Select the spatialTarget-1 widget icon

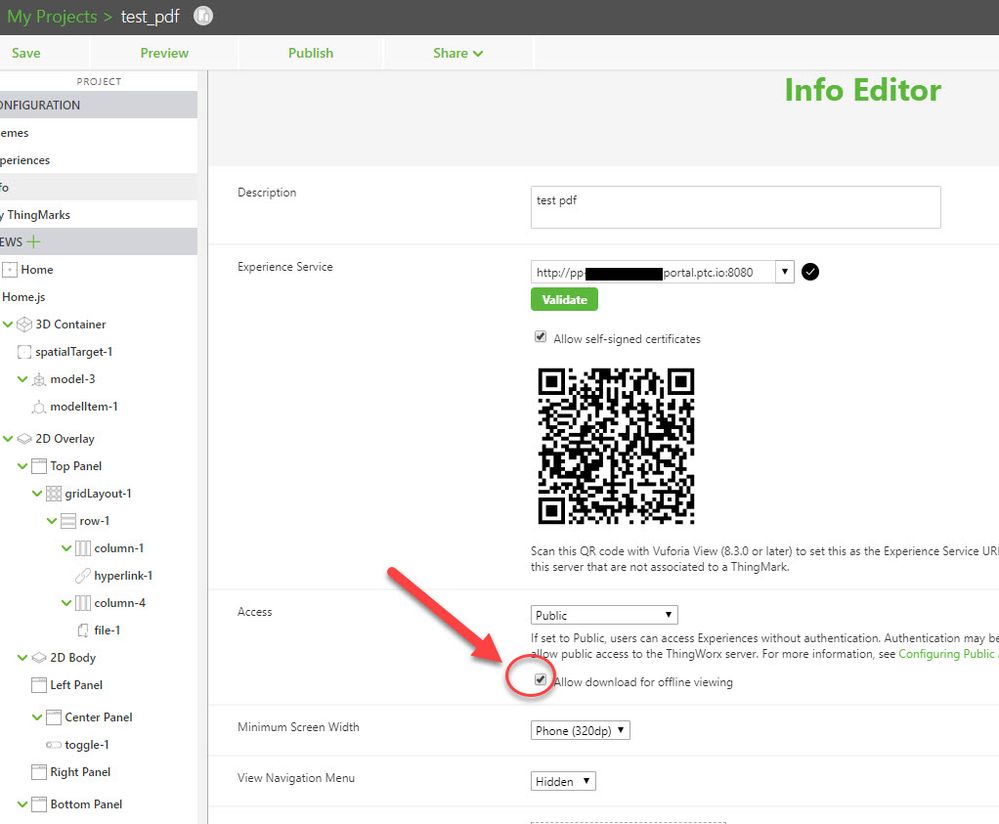[x=25, y=352]
